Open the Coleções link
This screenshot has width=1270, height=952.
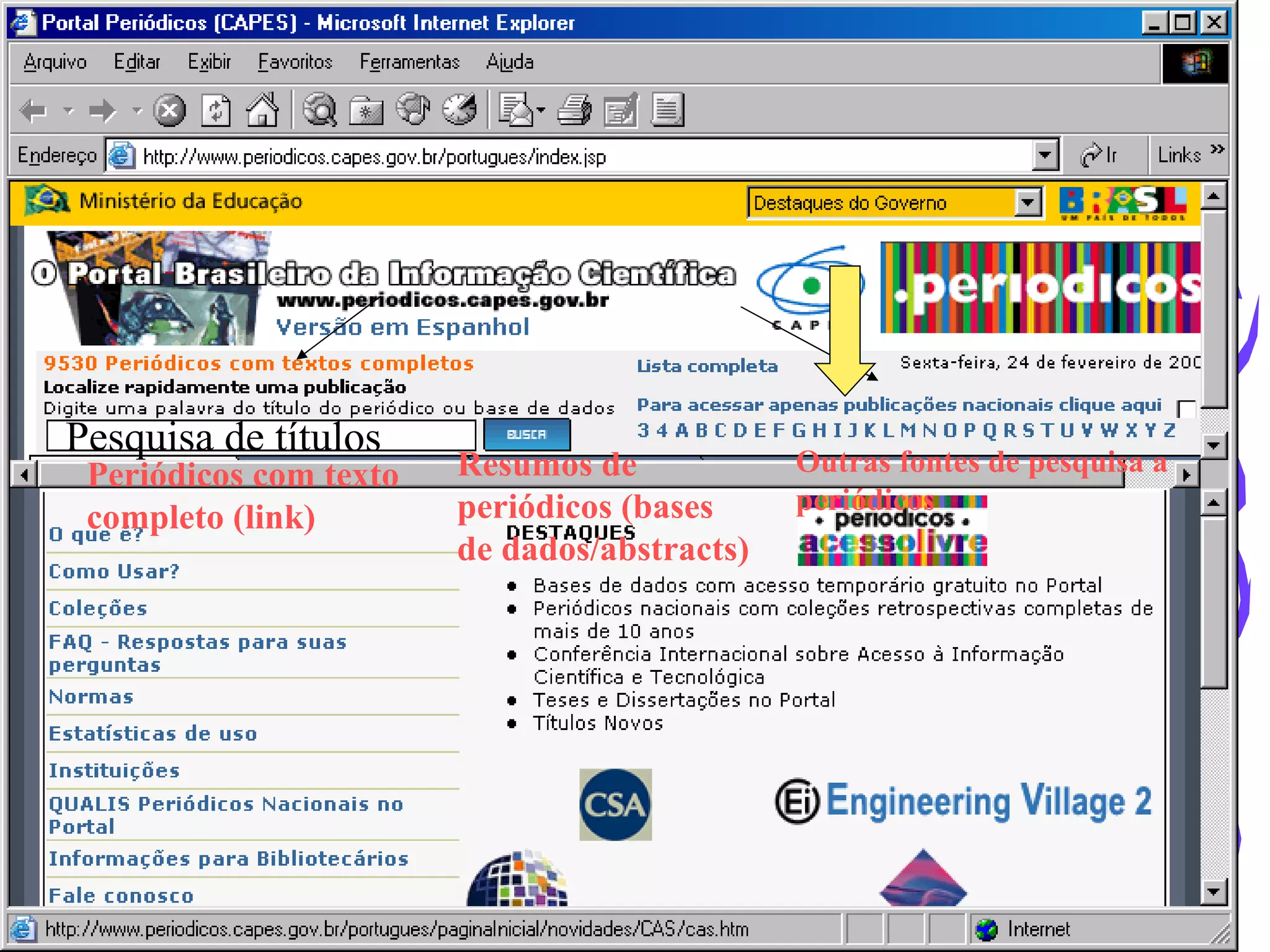point(98,608)
